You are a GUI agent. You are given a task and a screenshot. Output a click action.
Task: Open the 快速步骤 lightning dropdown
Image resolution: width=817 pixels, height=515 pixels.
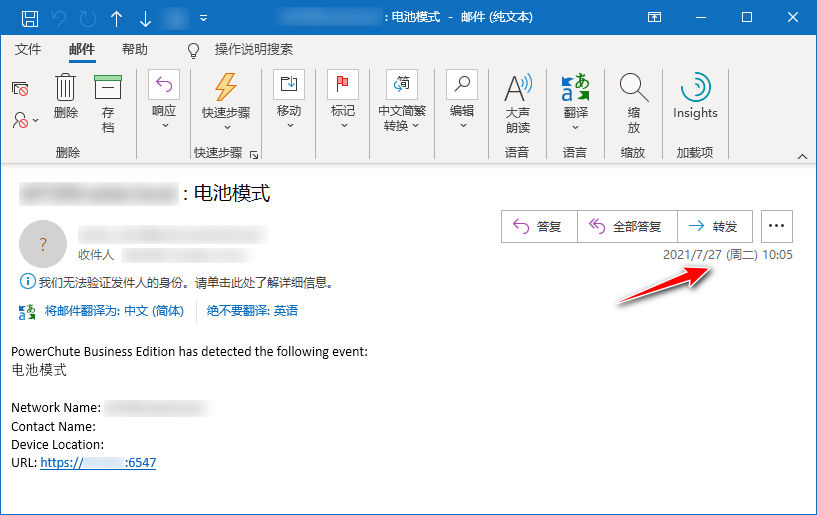[x=226, y=101]
